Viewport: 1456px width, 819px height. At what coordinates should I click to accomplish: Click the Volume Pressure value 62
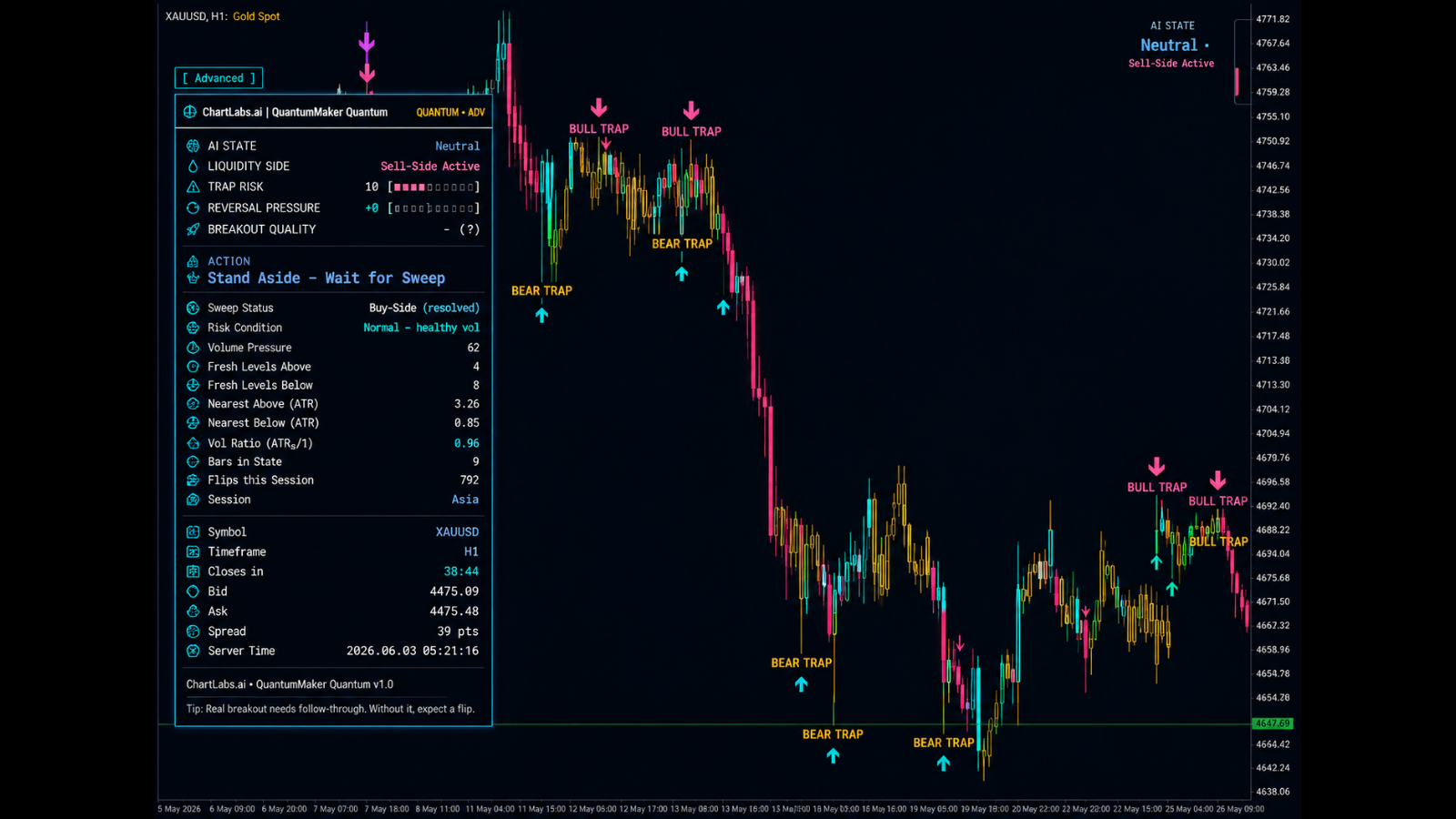473,348
